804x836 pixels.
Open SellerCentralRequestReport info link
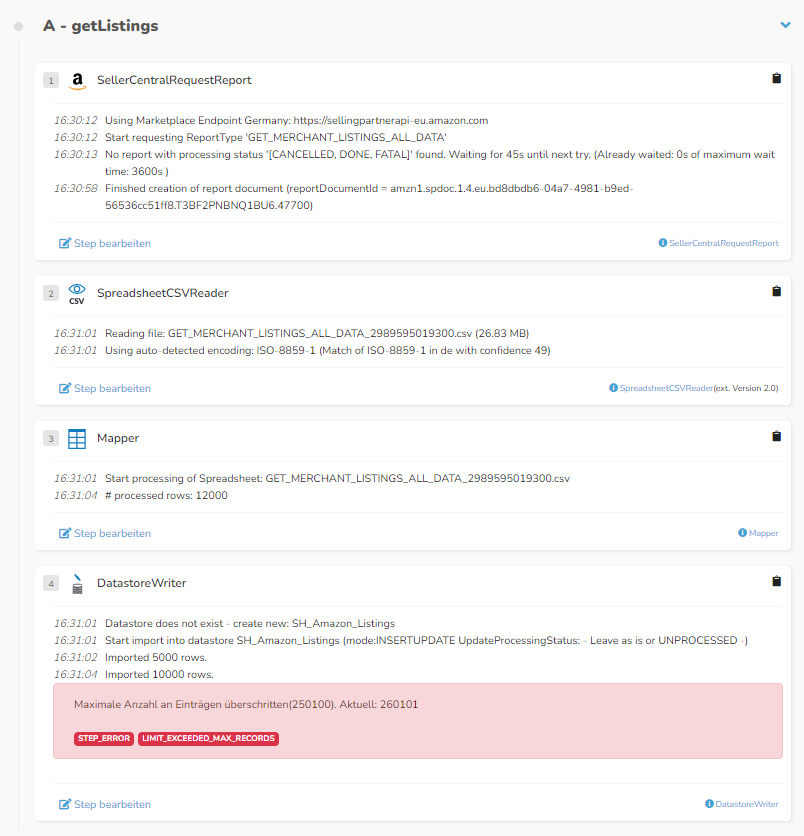[x=719, y=243]
